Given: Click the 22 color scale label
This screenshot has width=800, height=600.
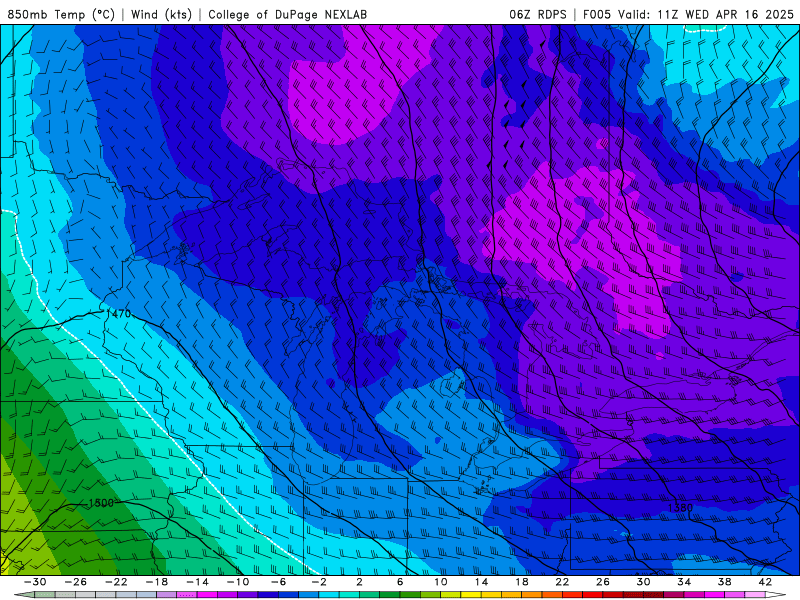Looking at the screenshot, I should [x=562, y=582].
